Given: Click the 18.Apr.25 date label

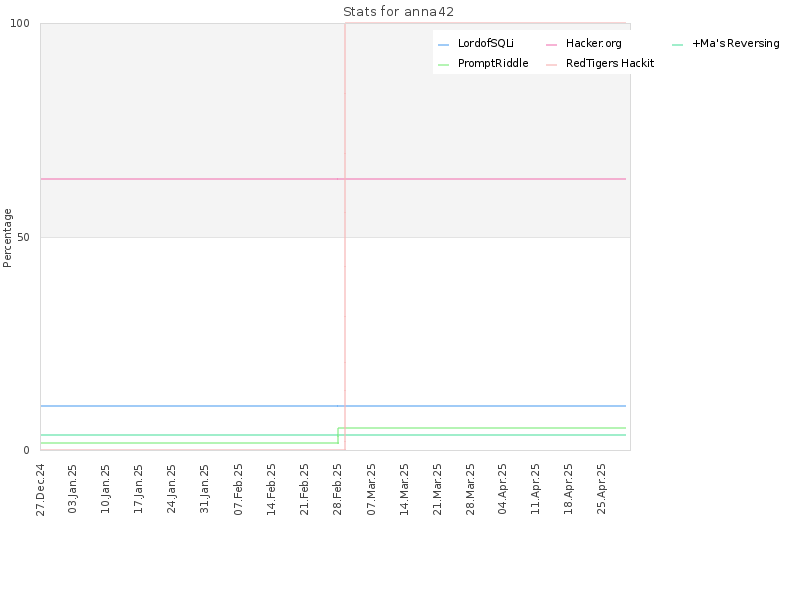Looking at the screenshot, I should tap(568, 489).
